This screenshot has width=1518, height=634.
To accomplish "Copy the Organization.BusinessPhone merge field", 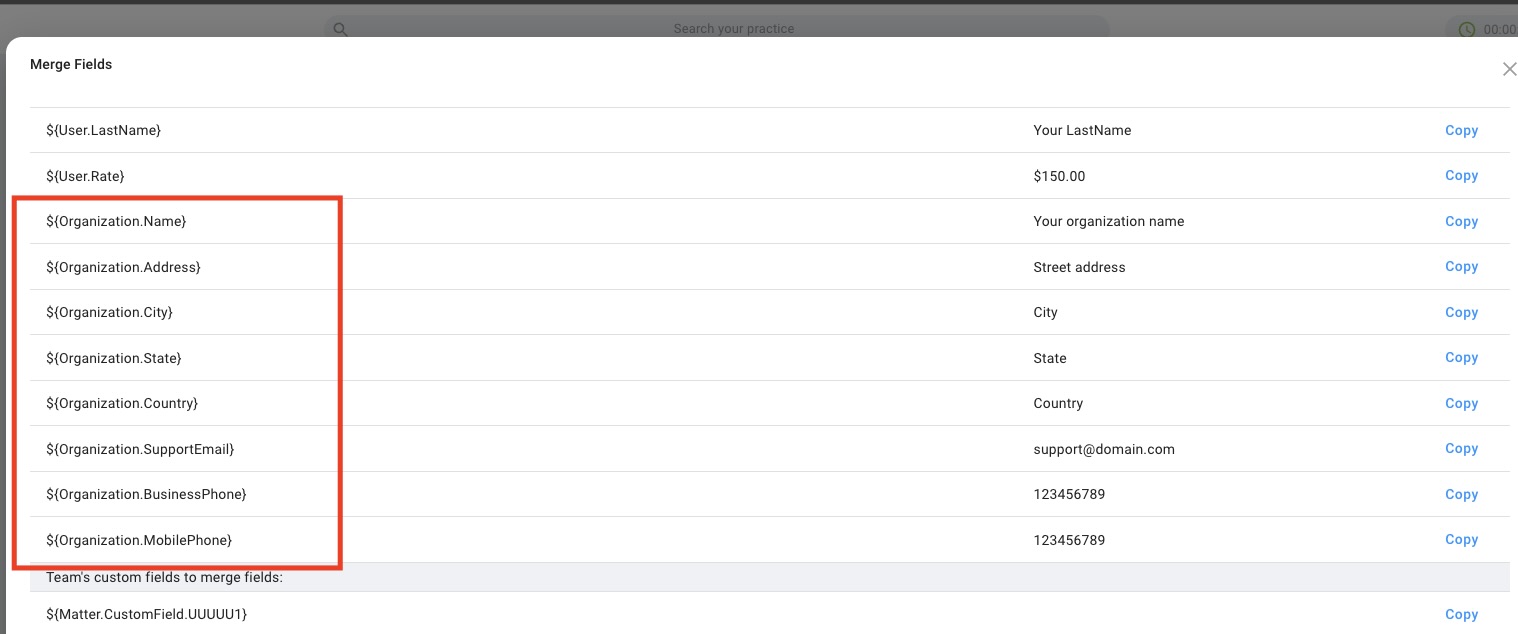I will point(1461,494).
